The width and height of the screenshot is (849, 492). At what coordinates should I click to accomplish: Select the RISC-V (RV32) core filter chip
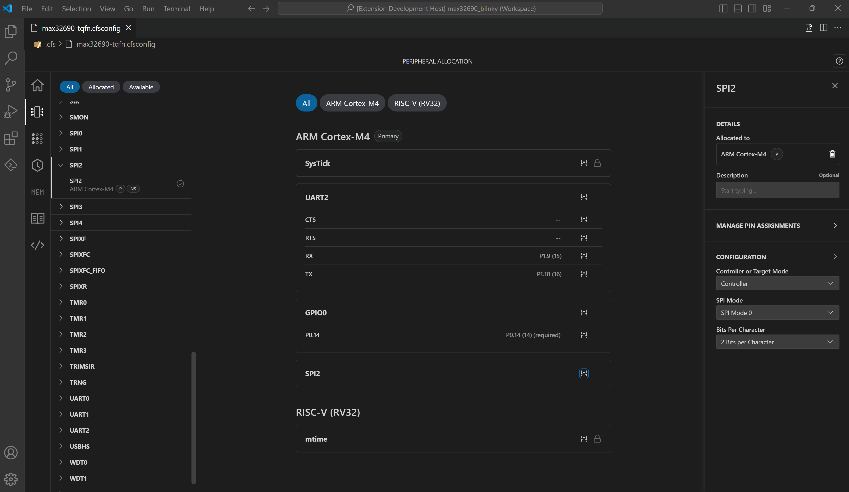tap(417, 103)
